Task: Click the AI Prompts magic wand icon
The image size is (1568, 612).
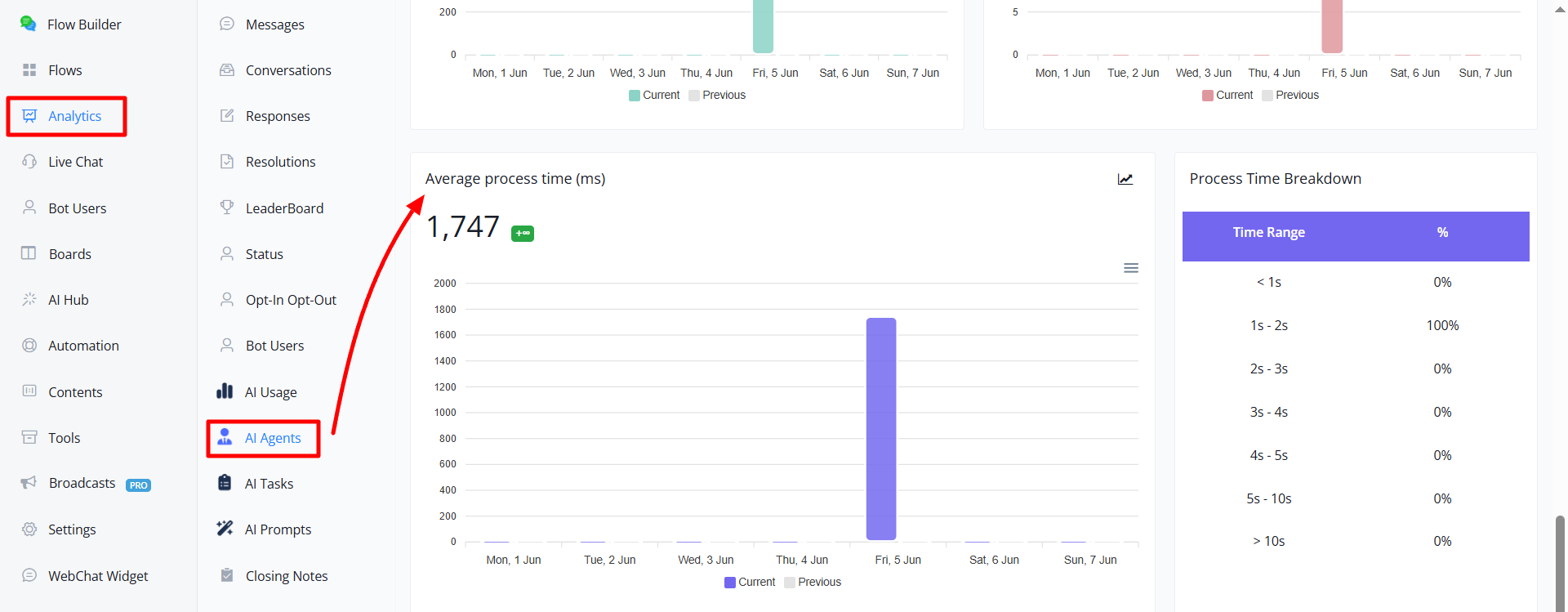Action: coord(225,529)
